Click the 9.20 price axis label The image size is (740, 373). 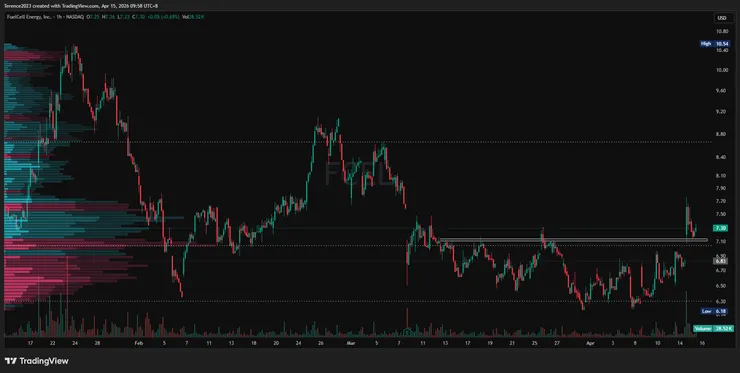722,112
